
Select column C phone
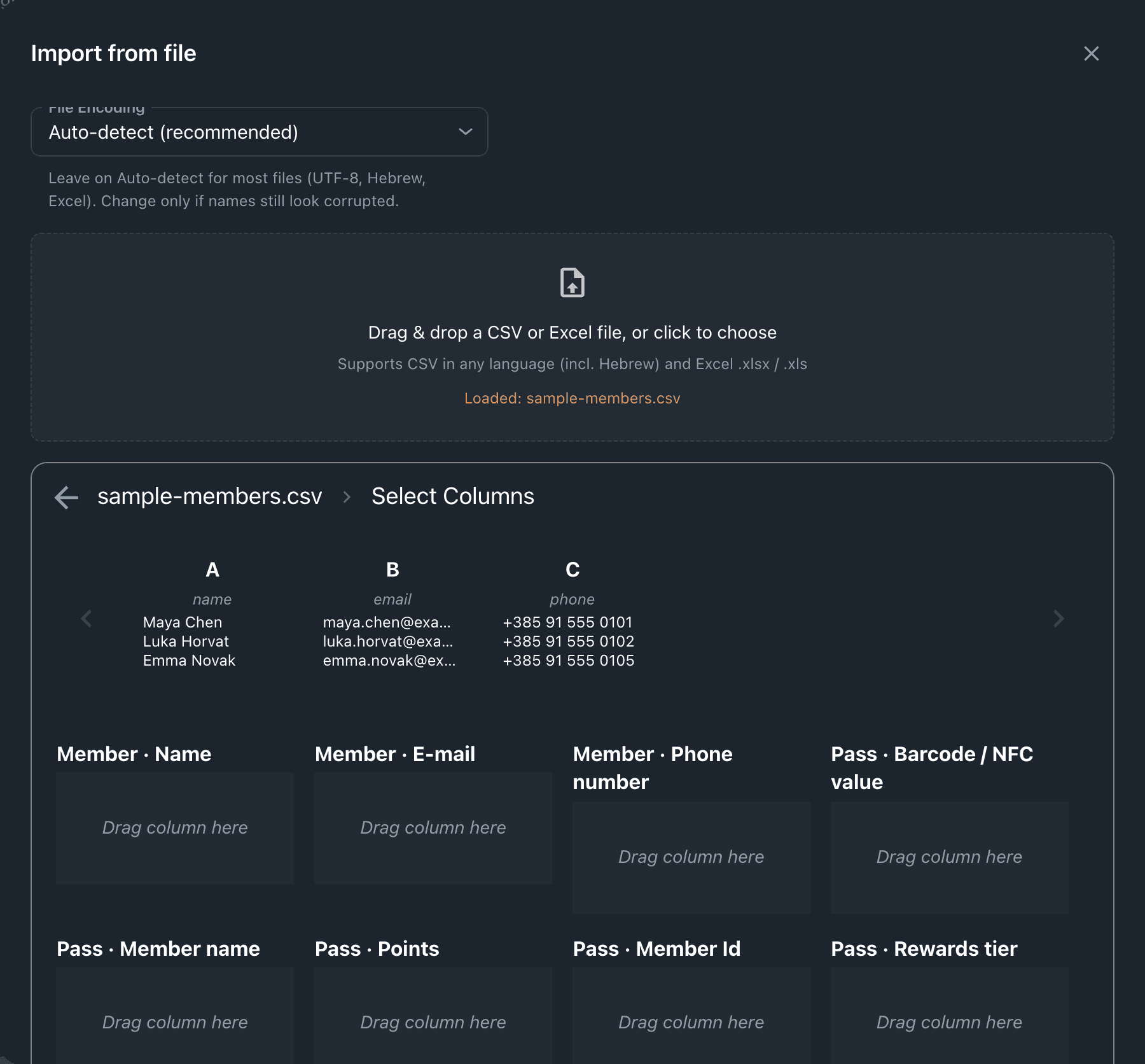click(572, 614)
